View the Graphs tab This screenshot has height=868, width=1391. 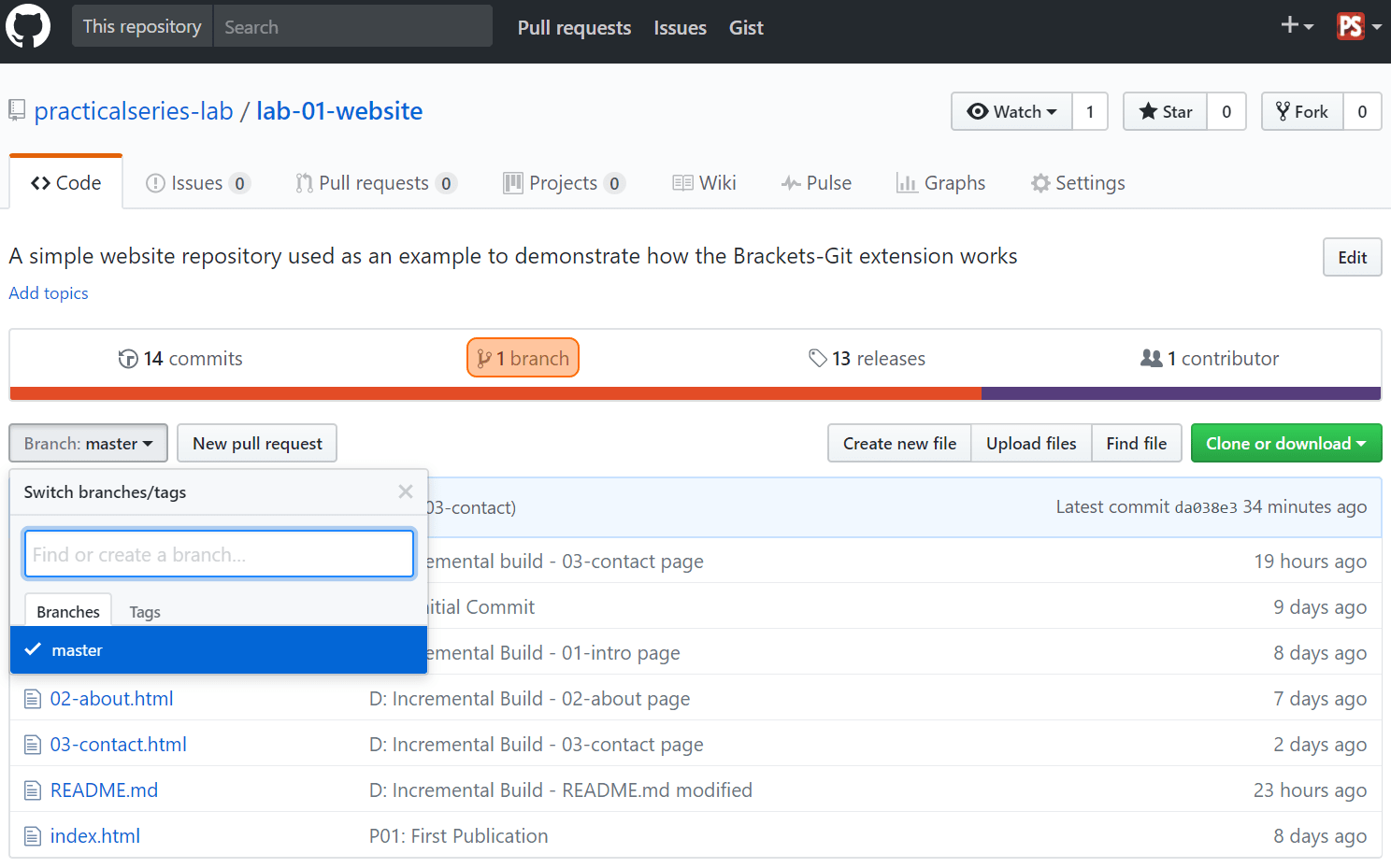[x=940, y=183]
